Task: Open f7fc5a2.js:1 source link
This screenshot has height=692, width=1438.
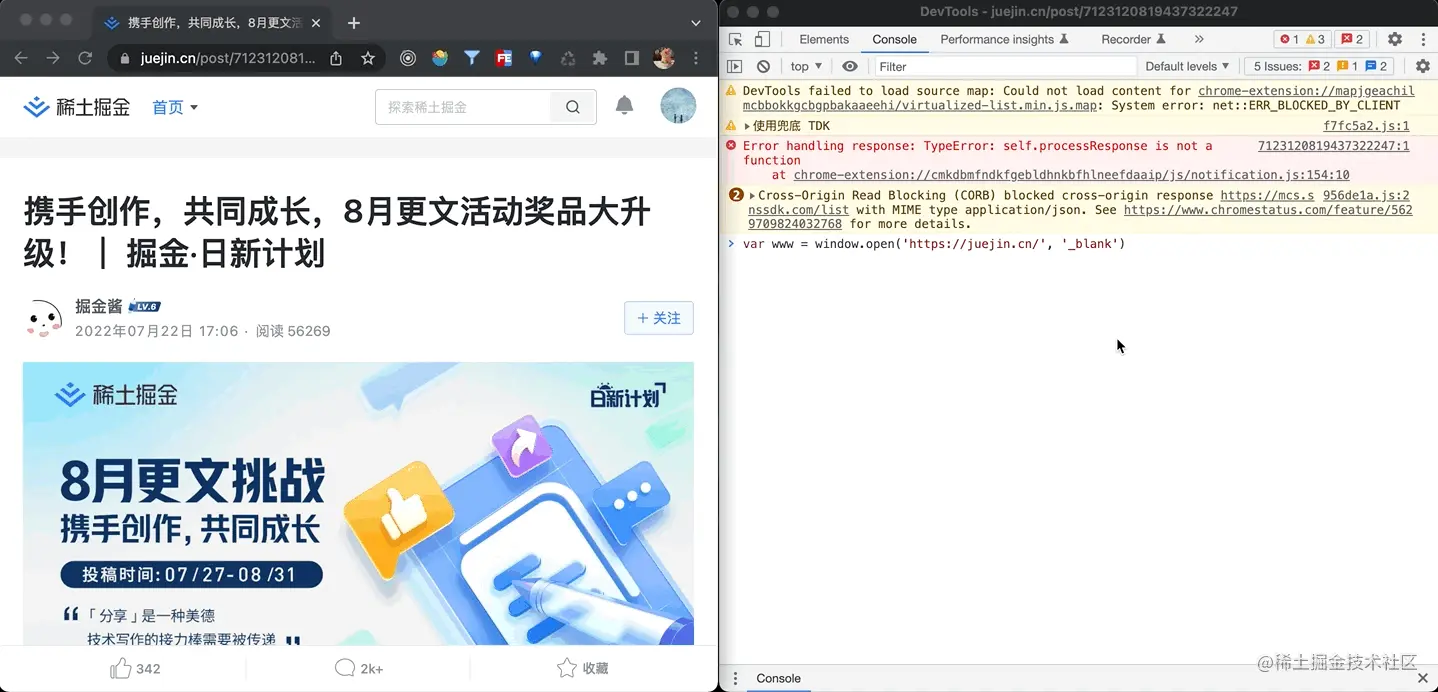Action: (1366, 126)
